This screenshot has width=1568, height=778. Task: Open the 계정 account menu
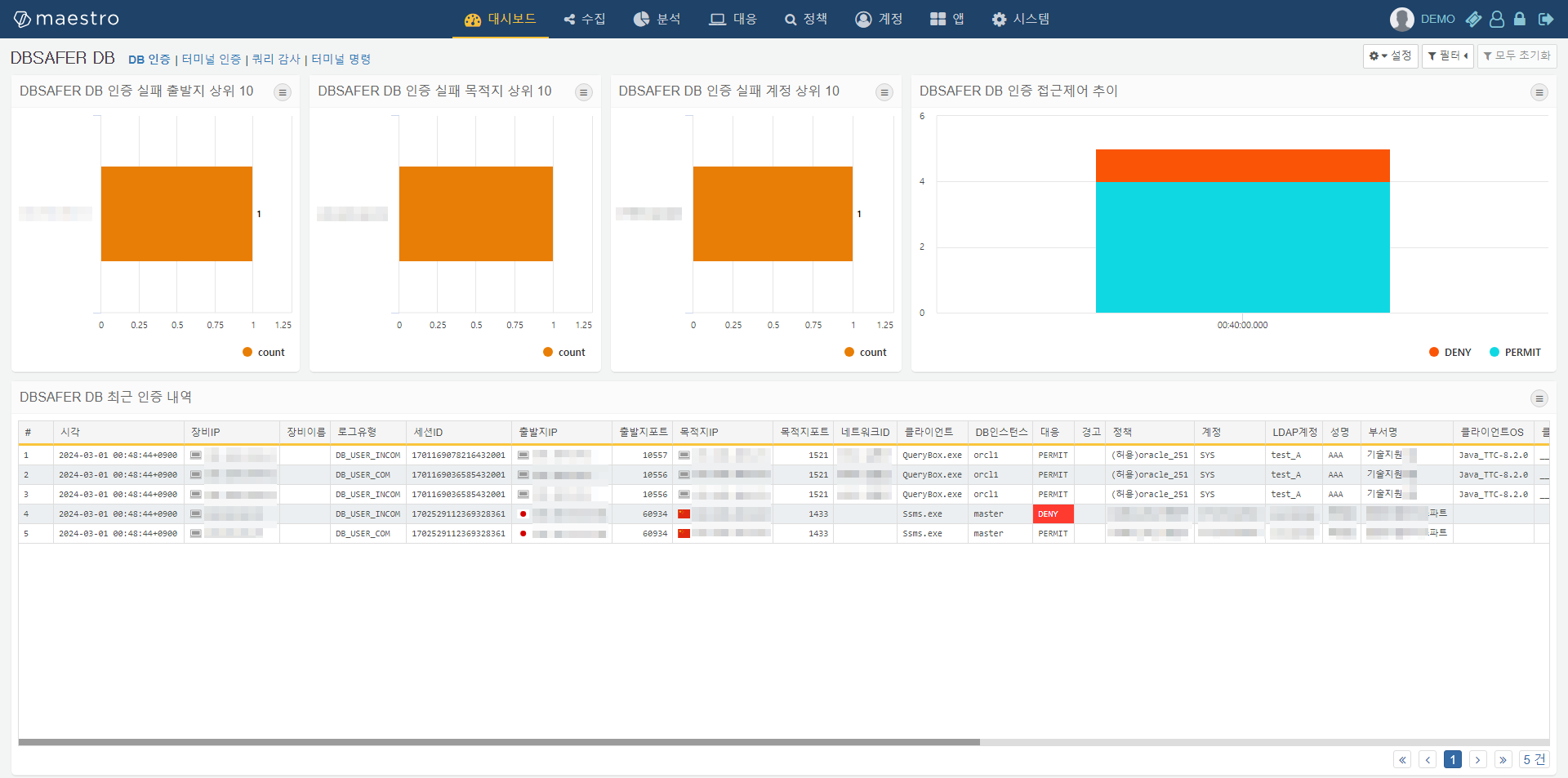click(879, 19)
